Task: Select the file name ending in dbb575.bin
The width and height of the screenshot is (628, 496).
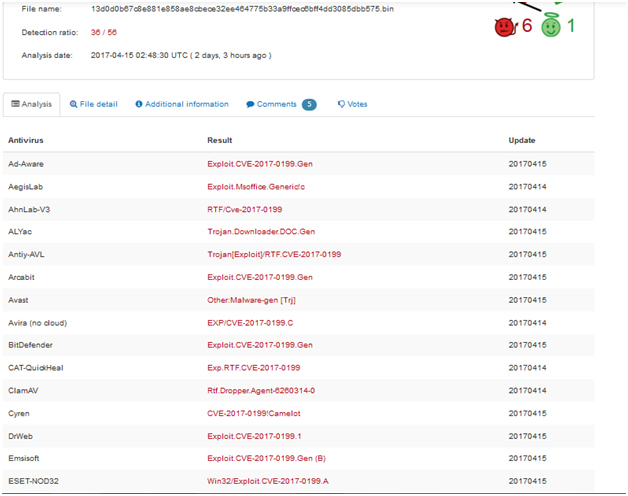Action: point(242,9)
